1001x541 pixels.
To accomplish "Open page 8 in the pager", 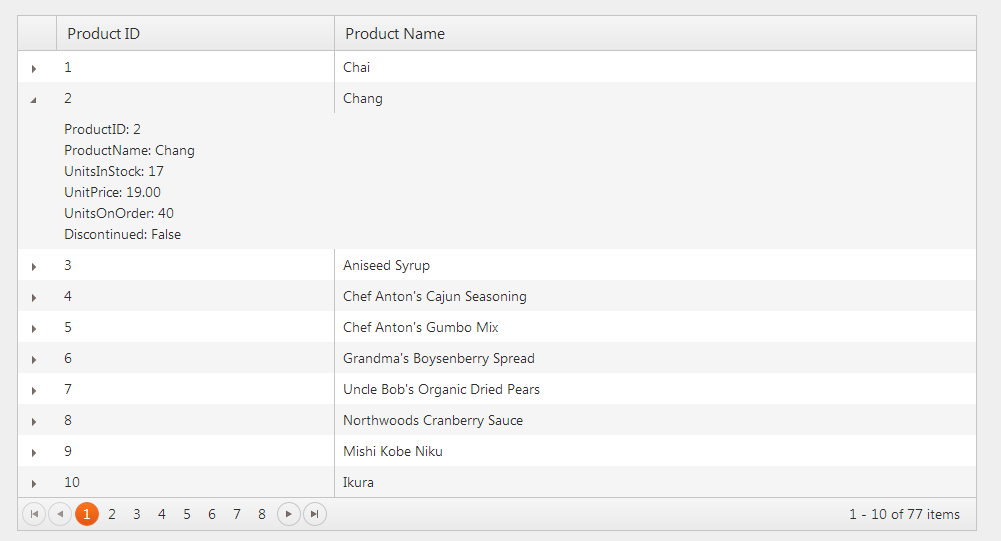I will [x=262, y=514].
